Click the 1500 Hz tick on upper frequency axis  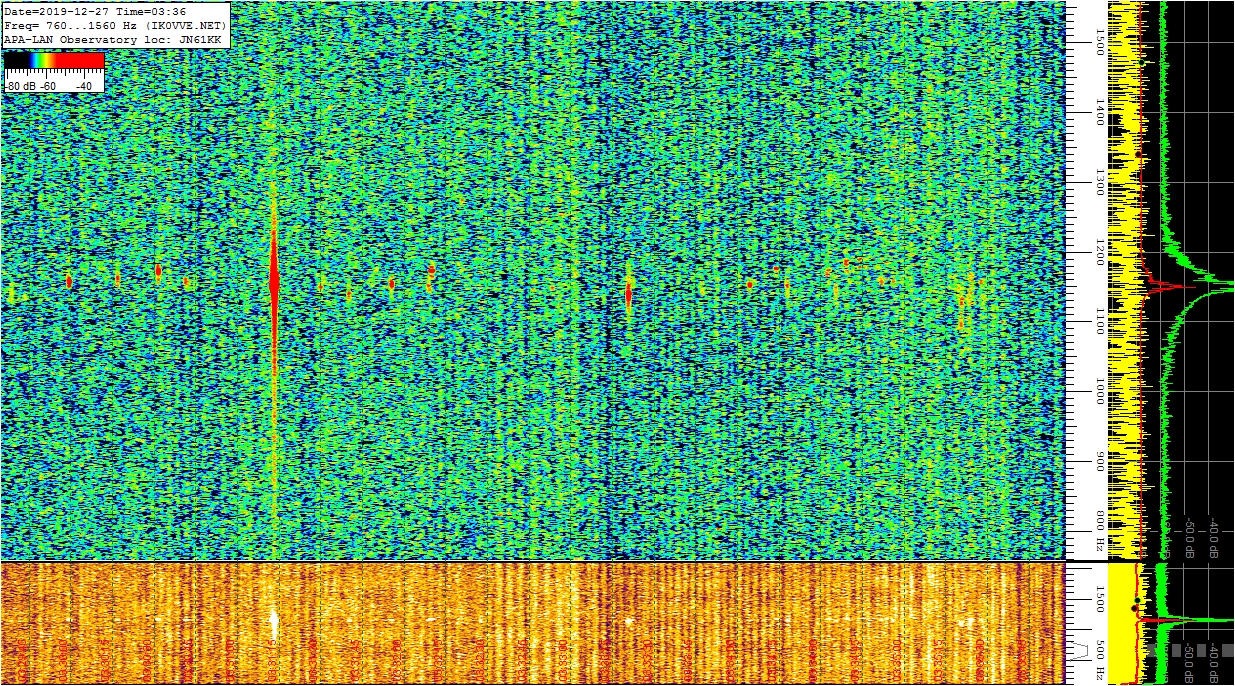pos(1101,42)
